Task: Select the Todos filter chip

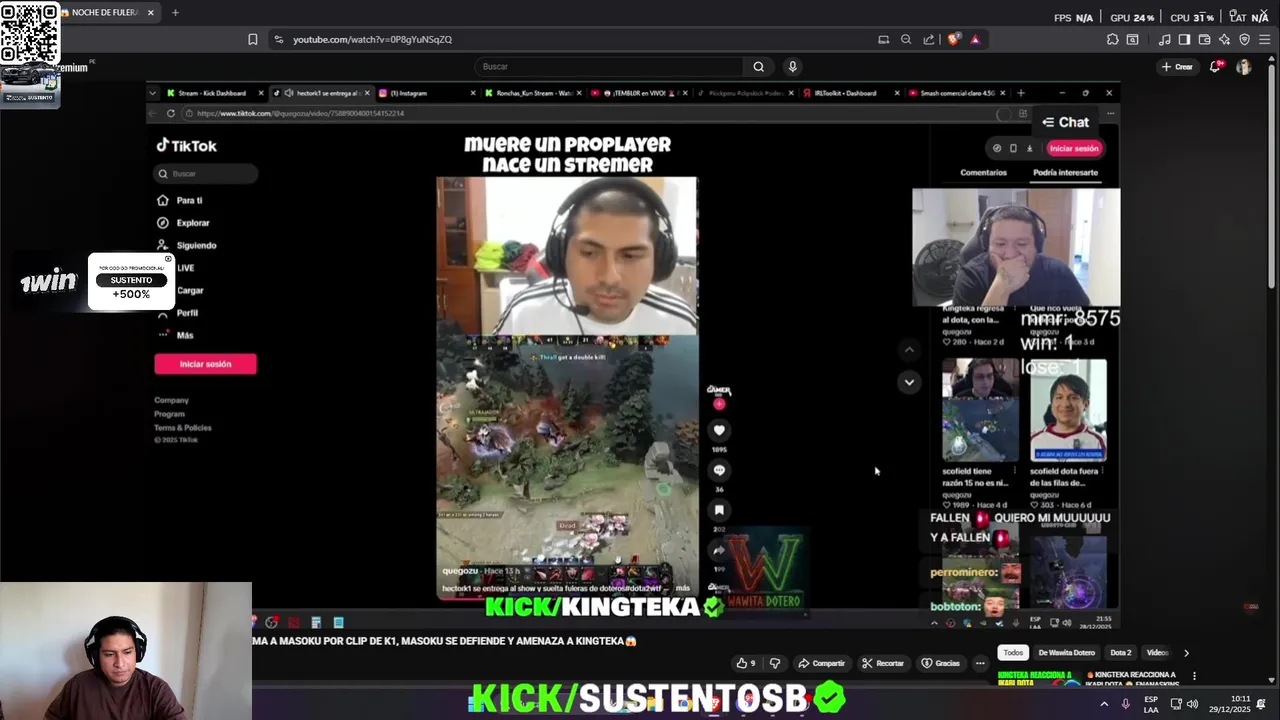Action: [x=1013, y=653]
